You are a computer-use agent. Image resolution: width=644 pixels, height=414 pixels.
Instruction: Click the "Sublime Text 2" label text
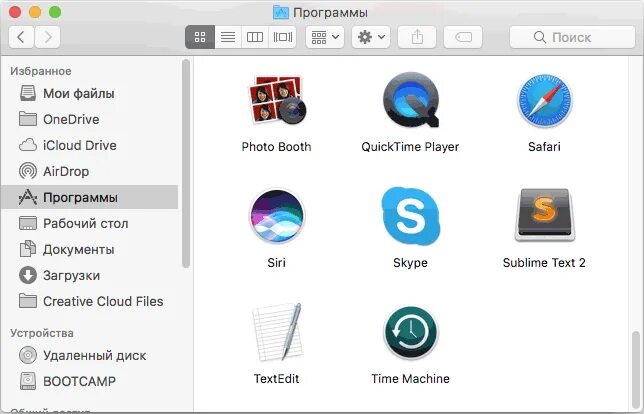544,262
